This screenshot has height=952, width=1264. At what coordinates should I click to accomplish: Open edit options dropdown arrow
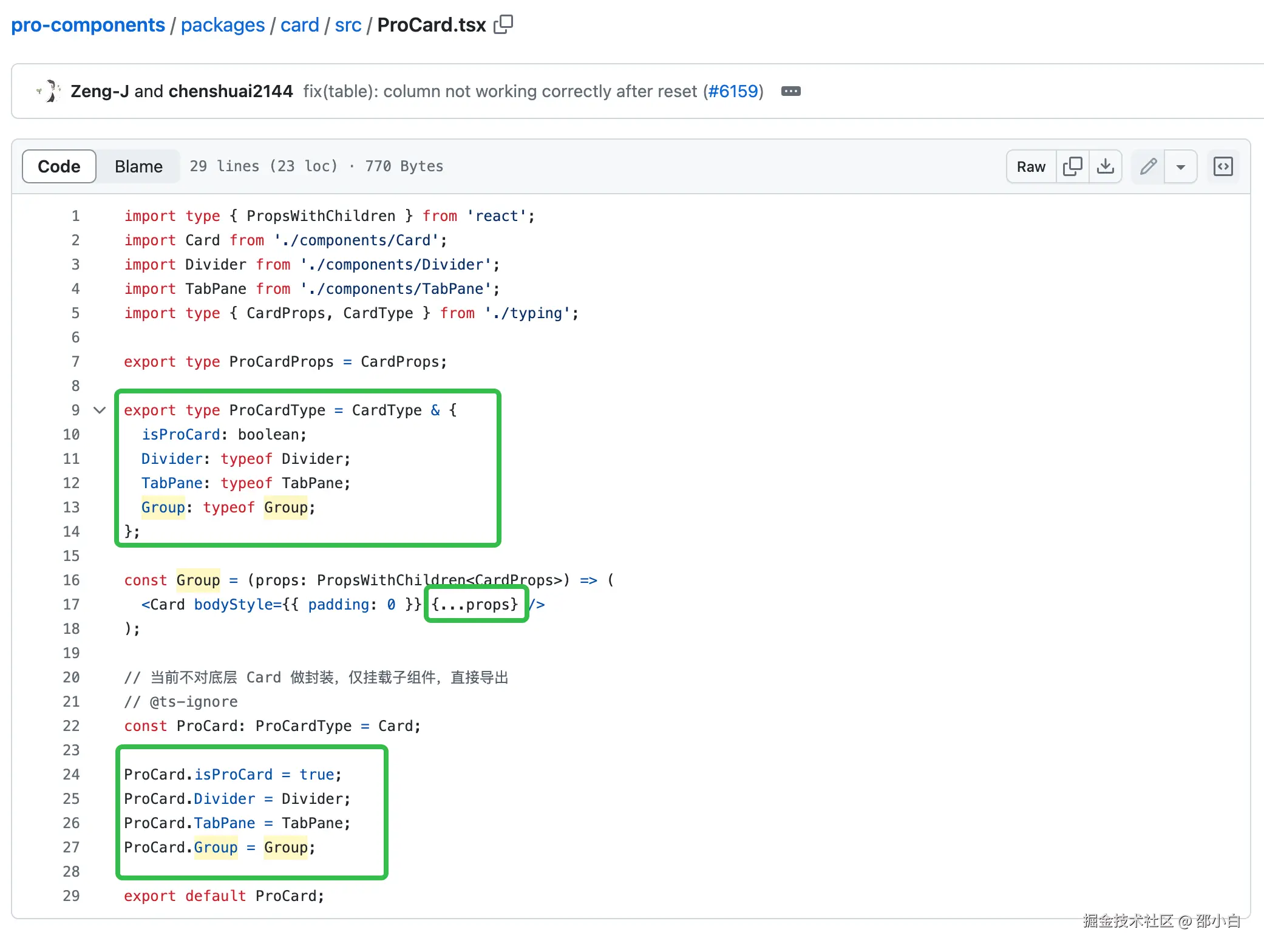coord(1181,166)
